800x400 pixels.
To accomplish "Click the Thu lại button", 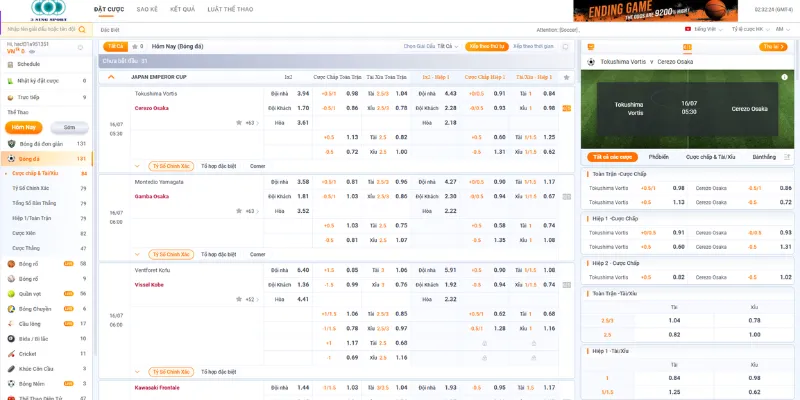I will [x=771, y=46].
